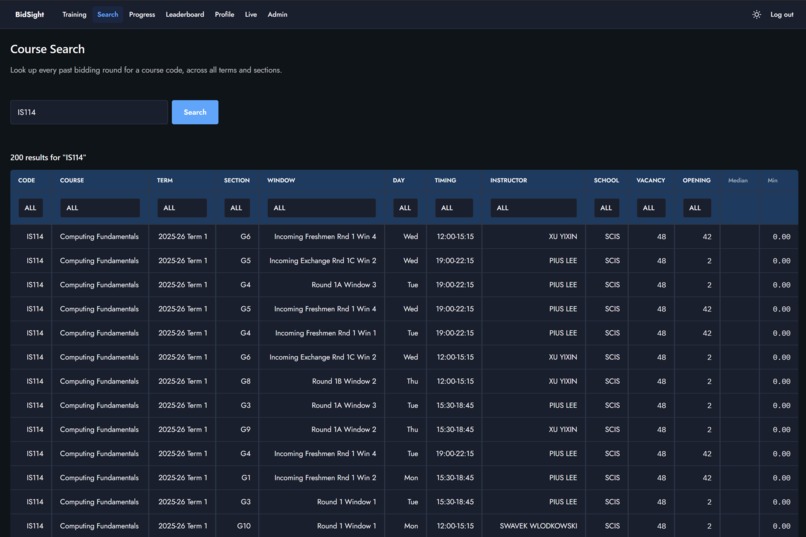Click the TERM column header

pyautogui.click(x=164, y=180)
